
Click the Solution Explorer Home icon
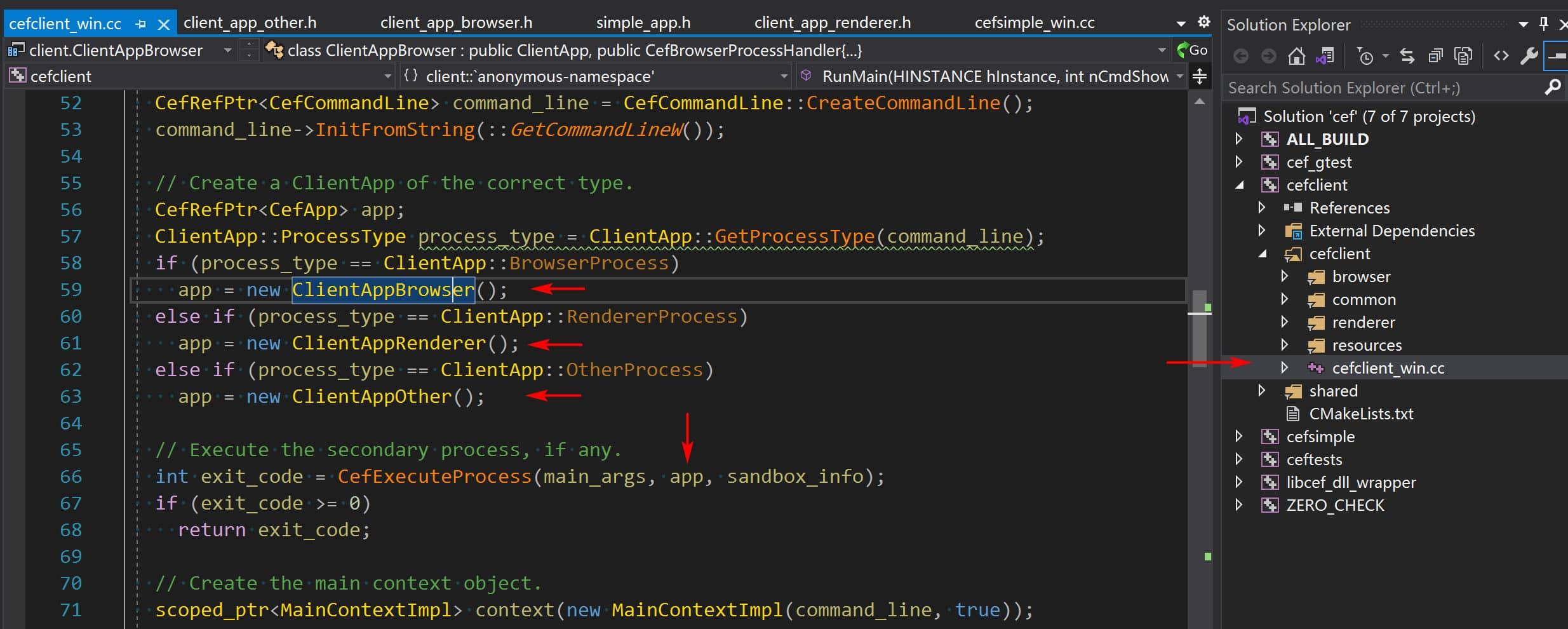tap(1296, 57)
